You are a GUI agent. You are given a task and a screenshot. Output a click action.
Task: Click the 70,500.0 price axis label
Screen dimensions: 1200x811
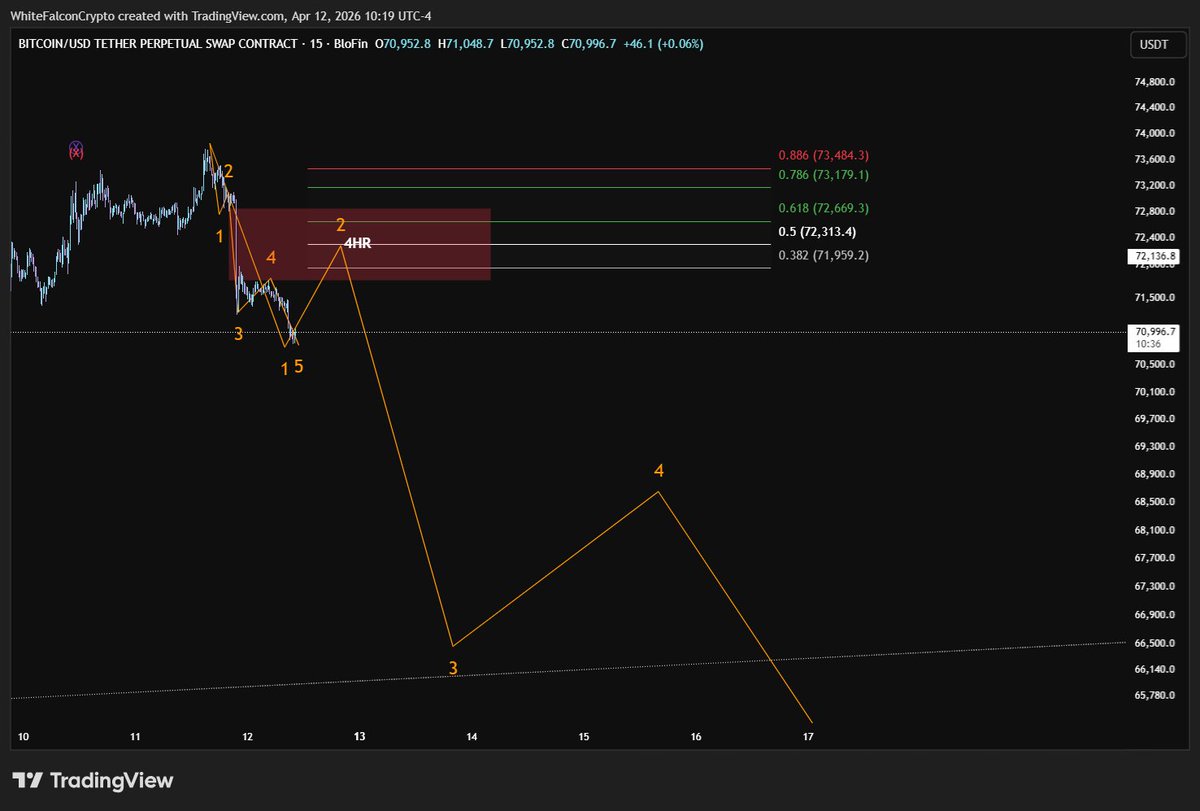(1154, 363)
